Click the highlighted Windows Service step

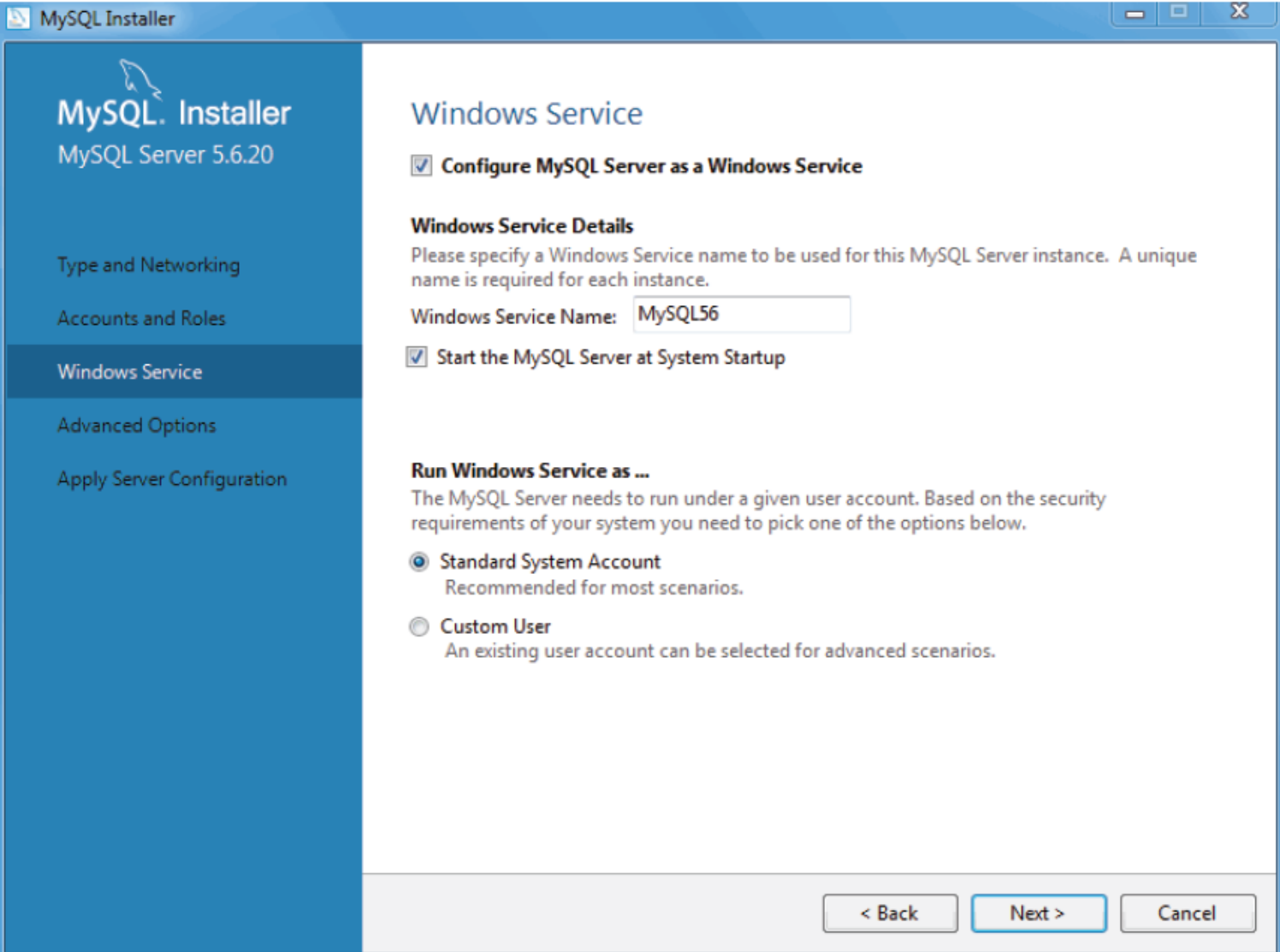(127, 371)
